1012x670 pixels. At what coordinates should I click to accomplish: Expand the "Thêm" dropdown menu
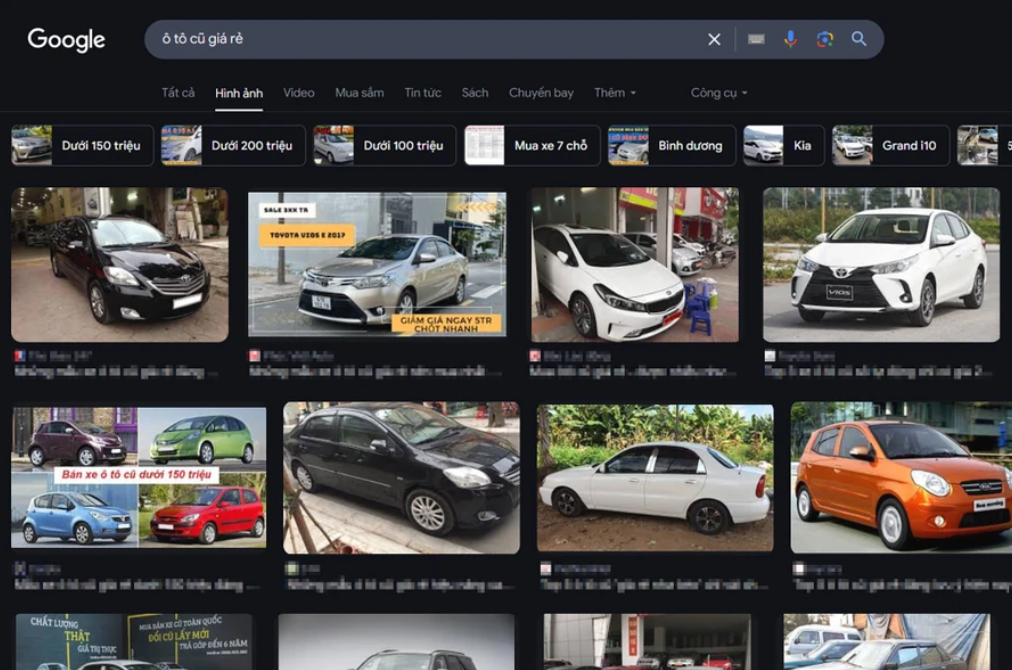pos(615,92)
